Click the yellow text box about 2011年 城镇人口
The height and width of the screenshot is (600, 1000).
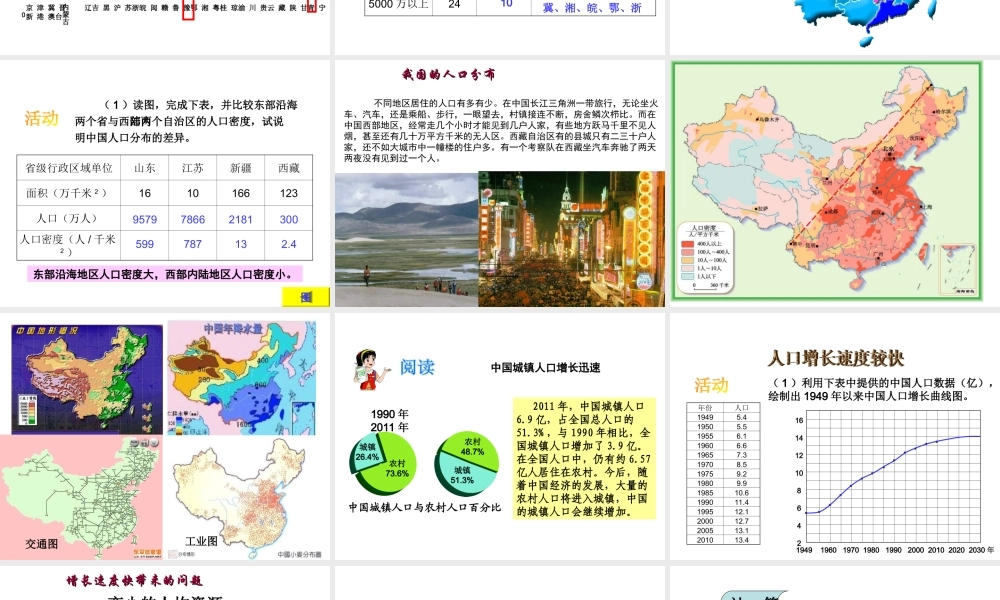[x=584, y=459]
